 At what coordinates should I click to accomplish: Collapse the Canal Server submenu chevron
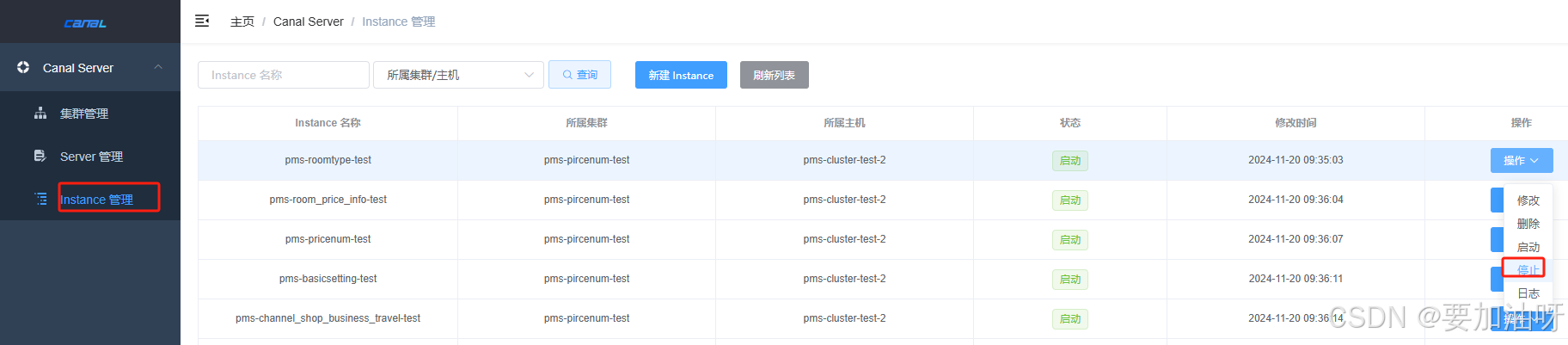(158, 67)
